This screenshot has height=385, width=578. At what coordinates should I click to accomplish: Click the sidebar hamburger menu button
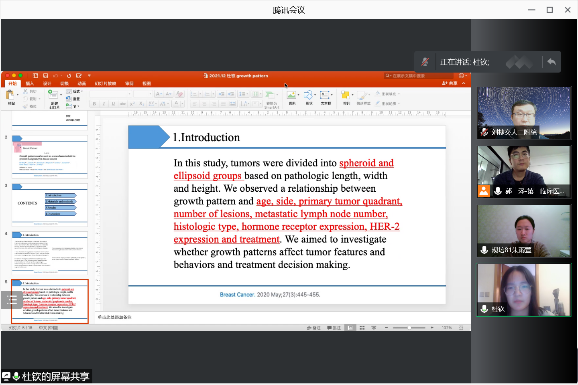point(12,299)
